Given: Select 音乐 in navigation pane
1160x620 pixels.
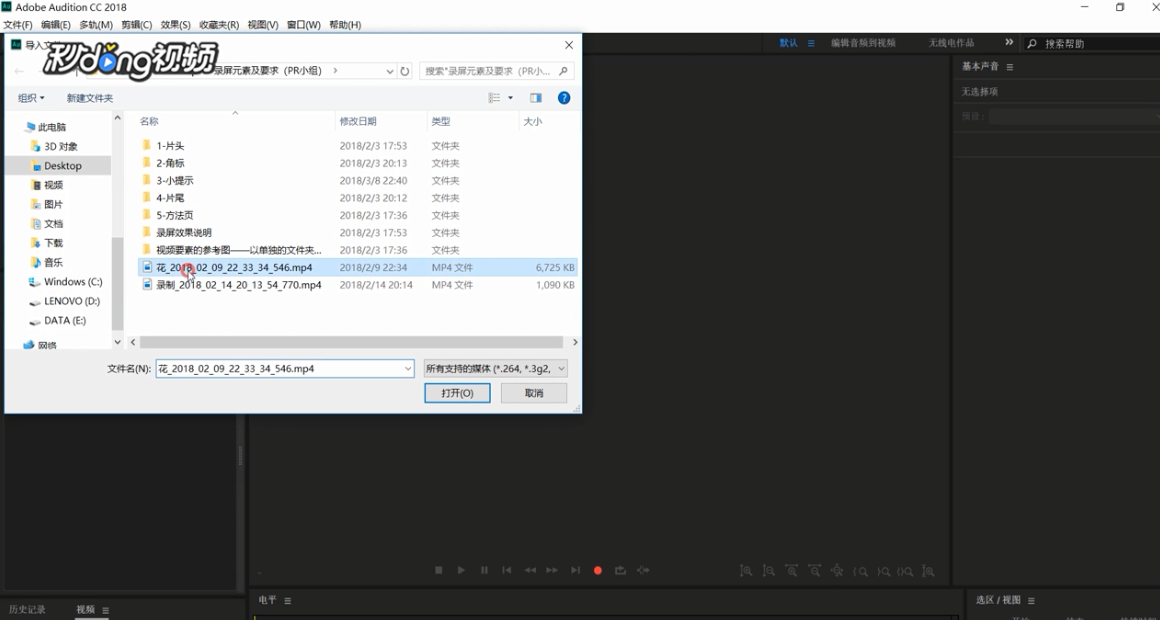Looking at the screenshot, I should 53,263.
